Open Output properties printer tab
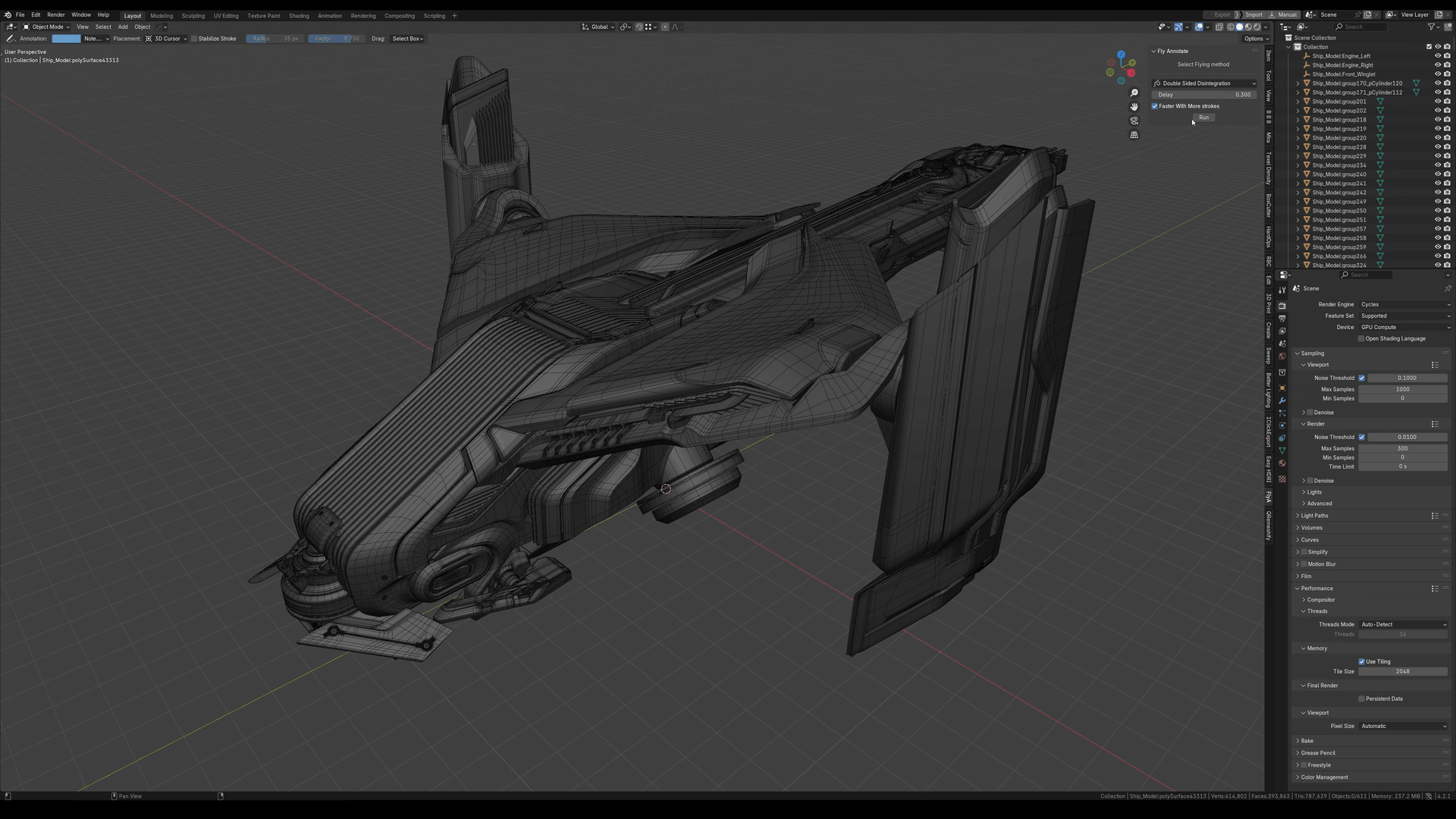The width and height of the screenshot is (1456, 819). coord(1282,318)
